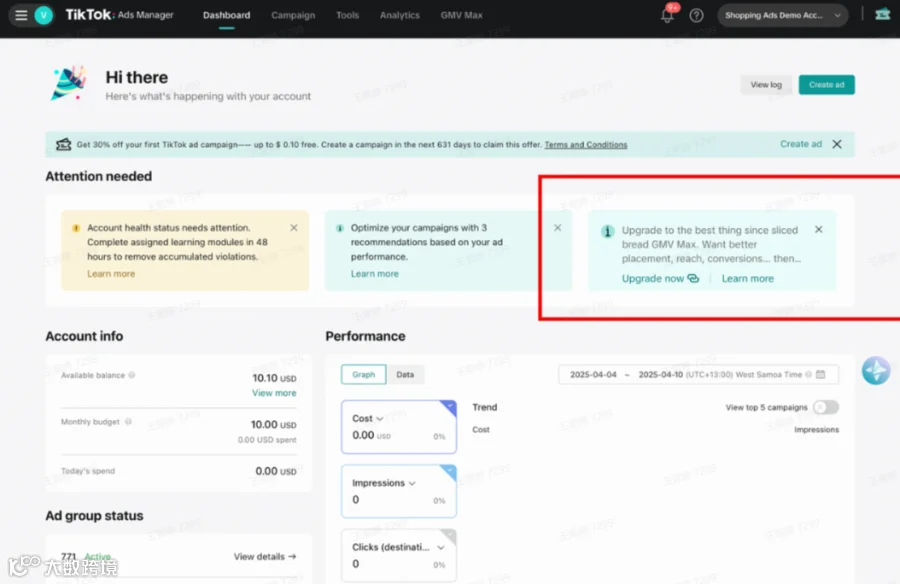This screenshot has width=900, height=584.
Task: Dismiss the account health status alert
Action: click(294, 228)
